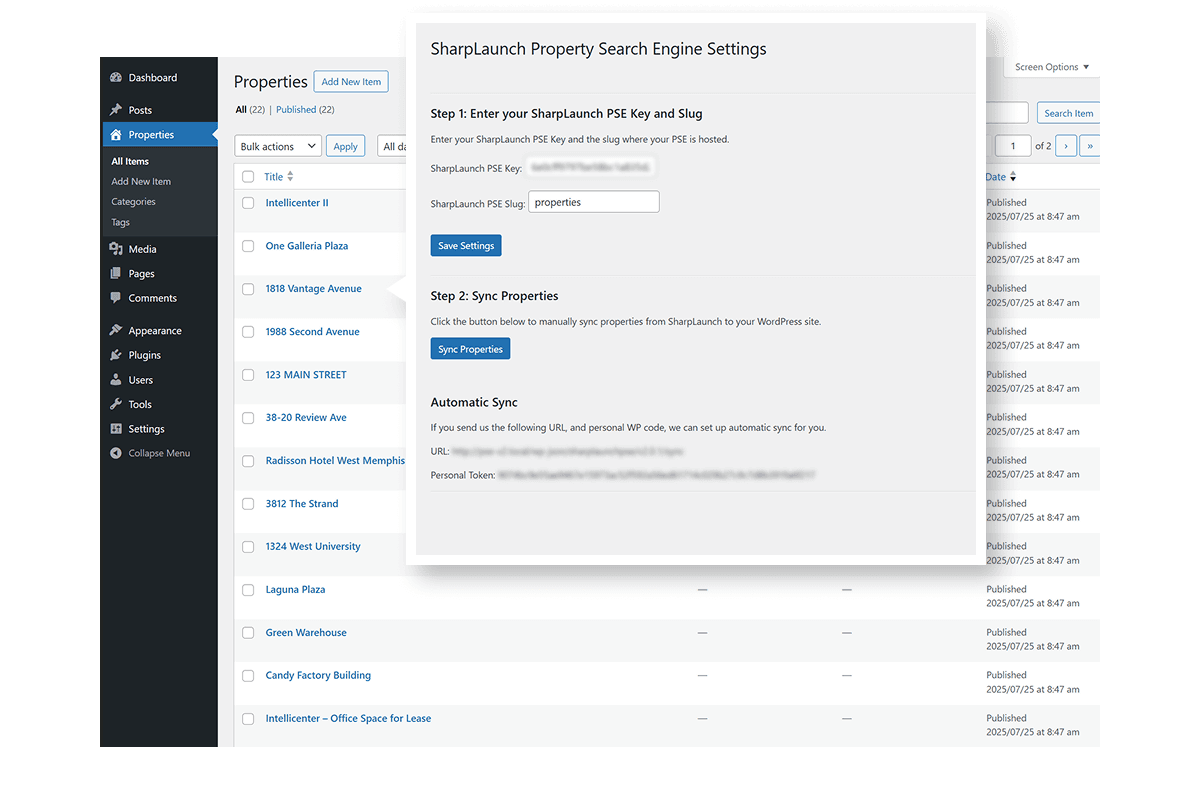This screenshot has height=802, width=1200.
Task: Go to last page double arrow
Action: tap(1090, 146)
